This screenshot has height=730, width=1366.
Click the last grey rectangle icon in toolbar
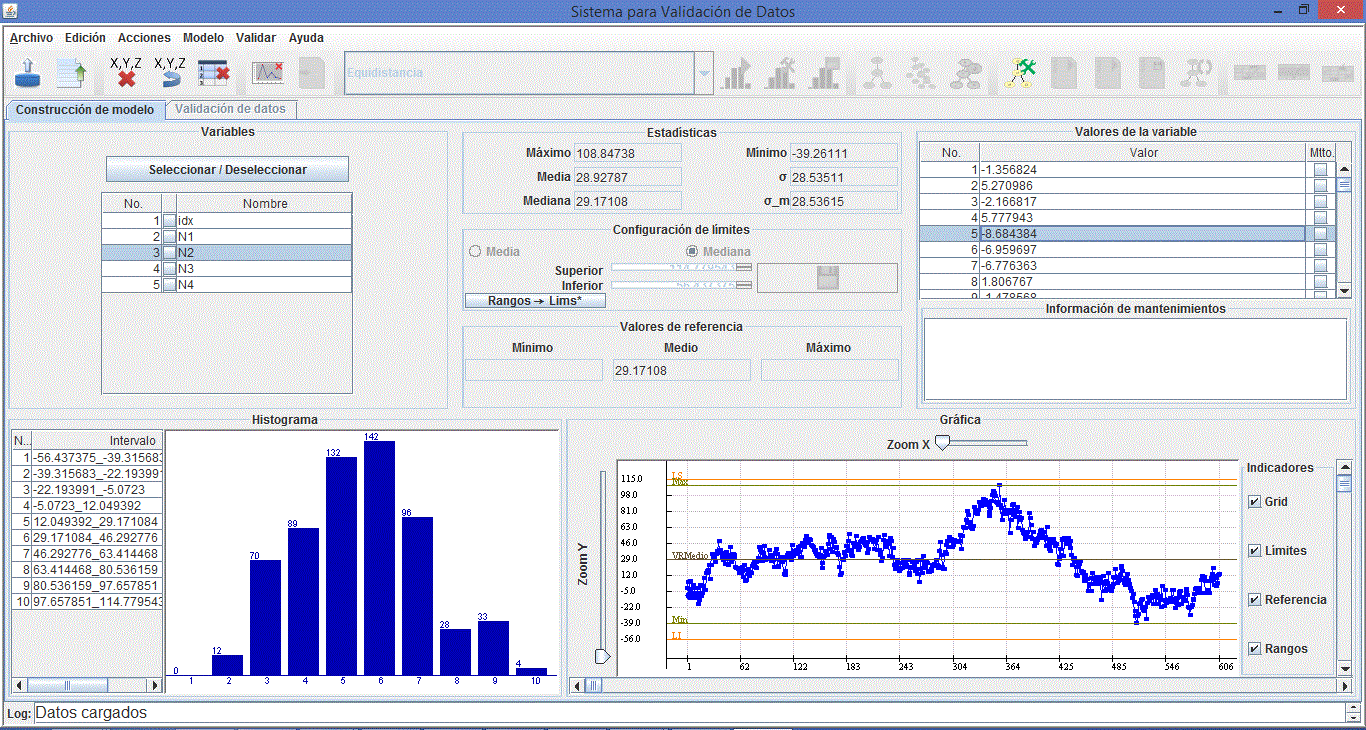[x=1338, y=73]
